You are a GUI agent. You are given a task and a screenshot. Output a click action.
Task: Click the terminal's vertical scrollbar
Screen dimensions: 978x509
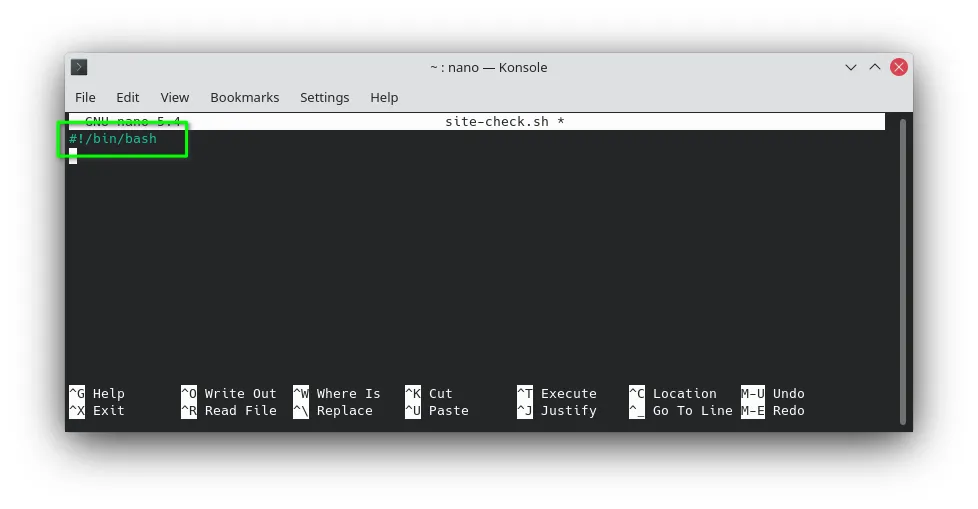tap(903, 271)
